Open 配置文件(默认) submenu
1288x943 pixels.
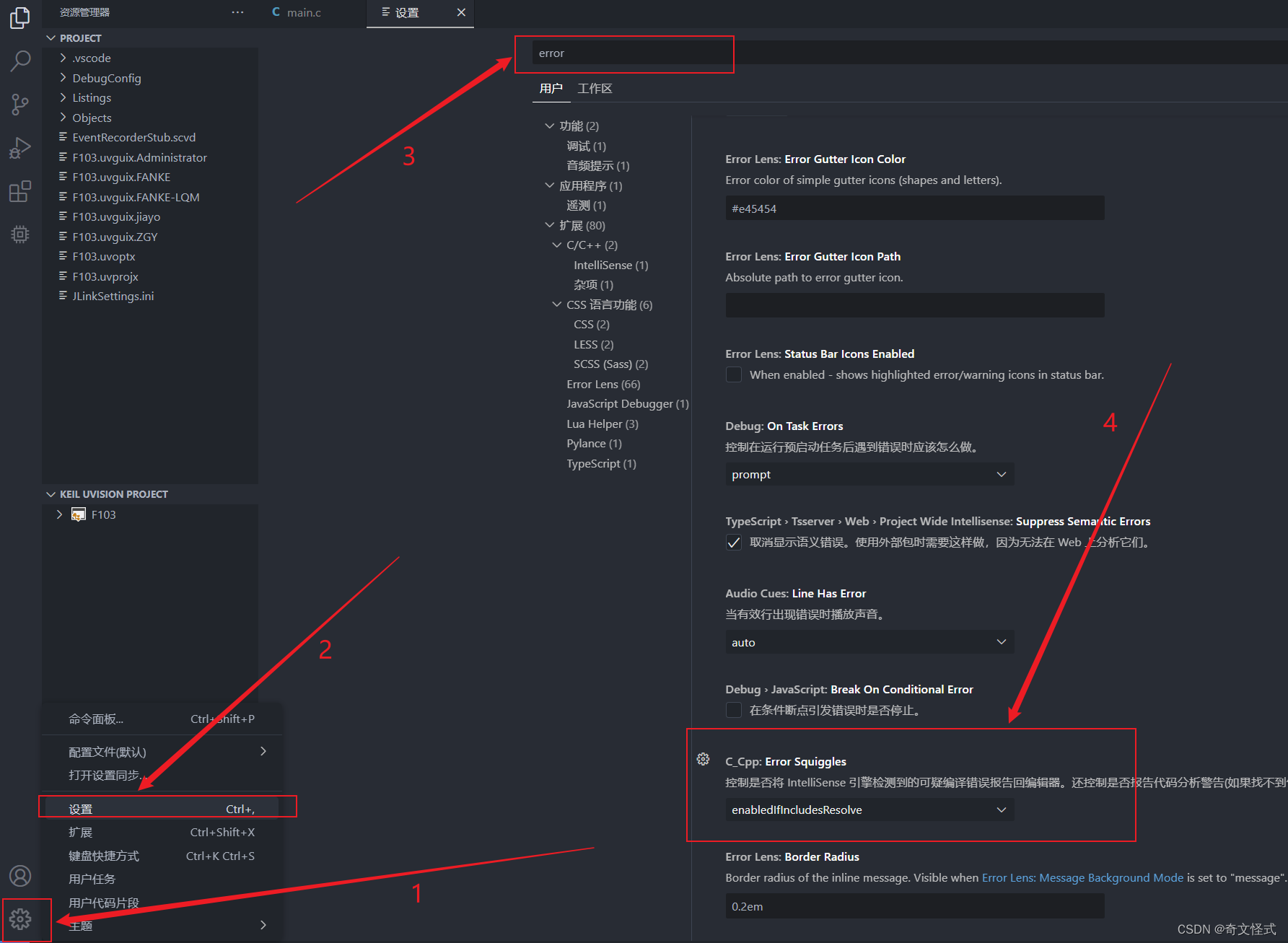click(x=162, y=752)
